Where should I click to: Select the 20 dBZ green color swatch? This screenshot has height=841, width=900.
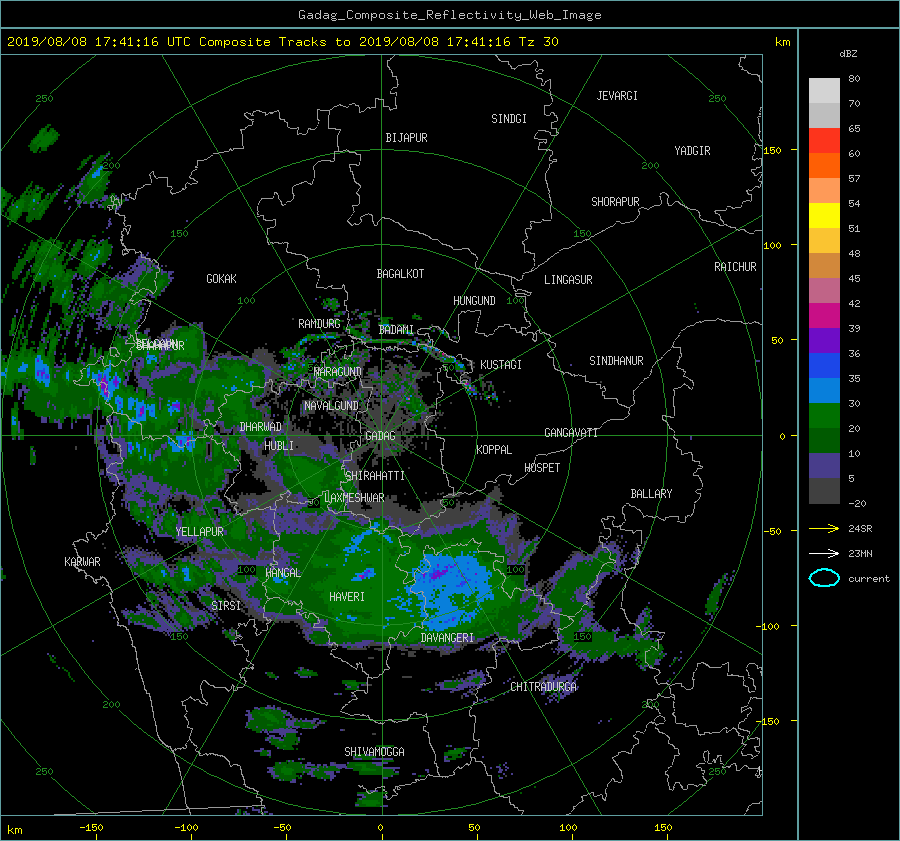point(824,415)
